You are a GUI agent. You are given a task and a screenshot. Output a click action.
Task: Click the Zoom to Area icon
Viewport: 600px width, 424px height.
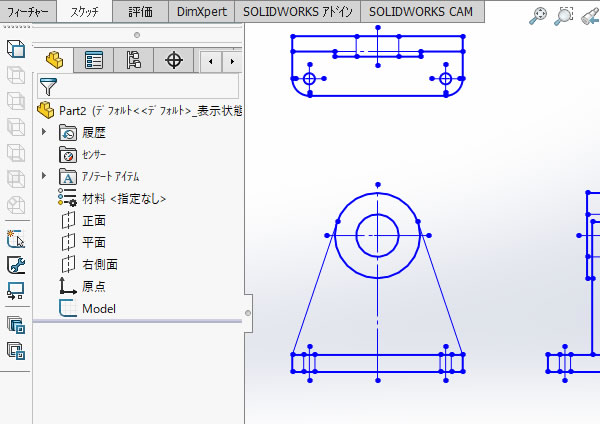pos(564,16)
